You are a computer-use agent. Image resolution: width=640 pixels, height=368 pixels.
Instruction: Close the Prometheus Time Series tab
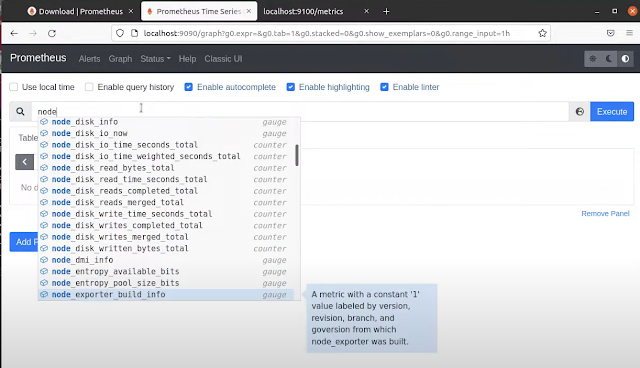click(249, 11)
